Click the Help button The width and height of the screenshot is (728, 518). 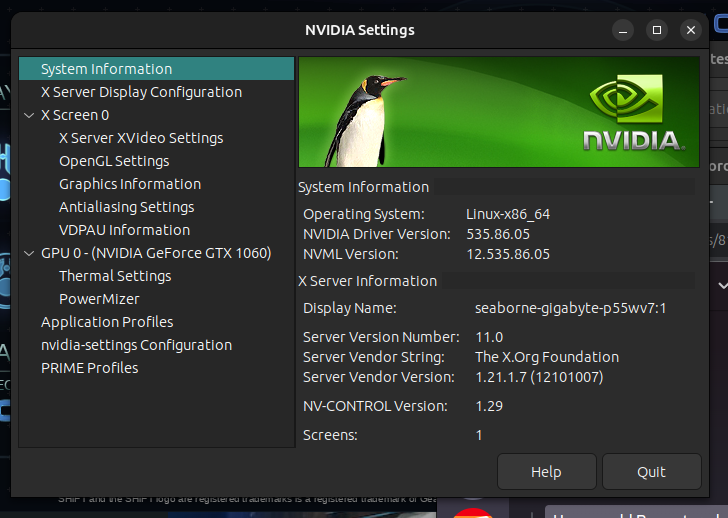[x=546, y=472]
